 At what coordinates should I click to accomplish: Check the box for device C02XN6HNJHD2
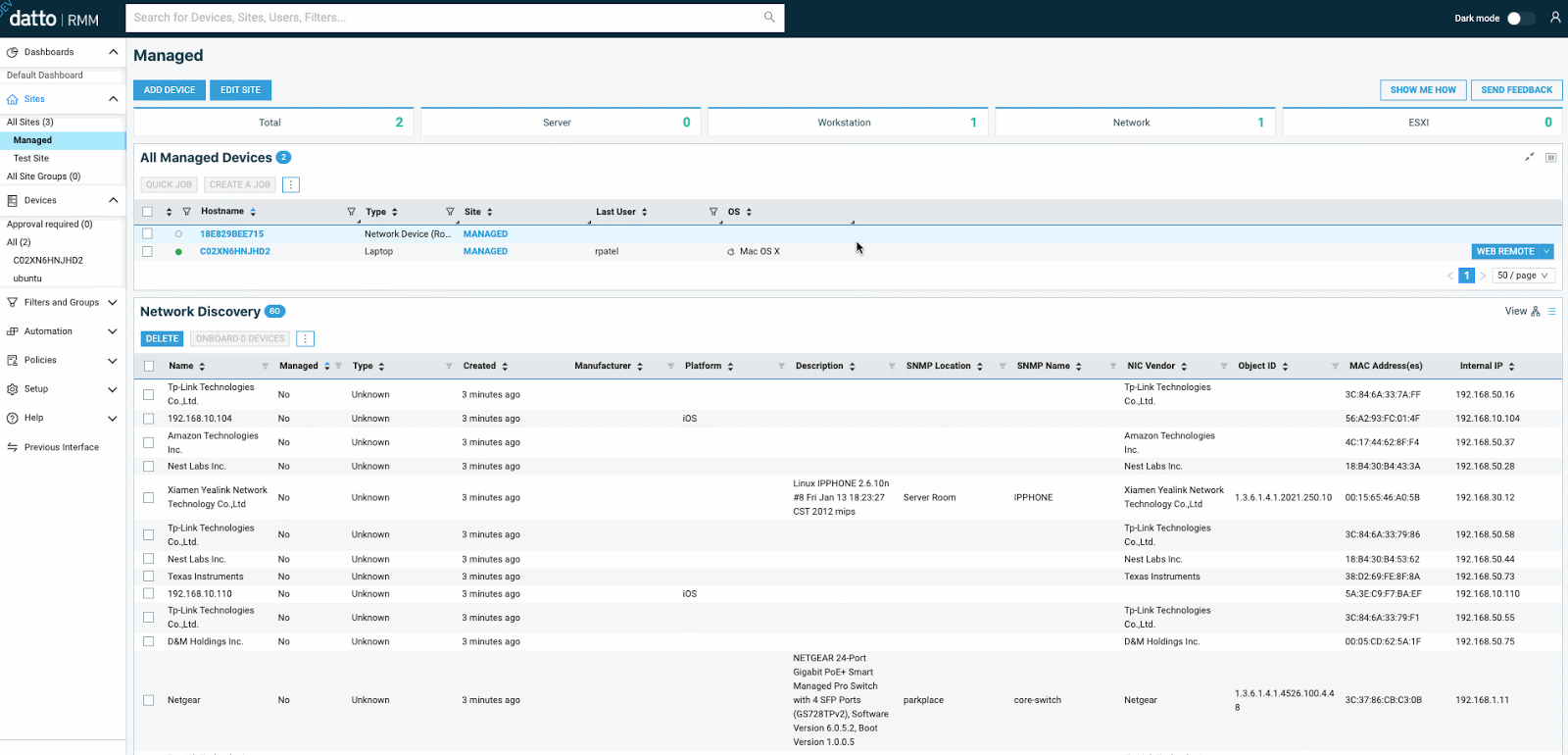147,251
